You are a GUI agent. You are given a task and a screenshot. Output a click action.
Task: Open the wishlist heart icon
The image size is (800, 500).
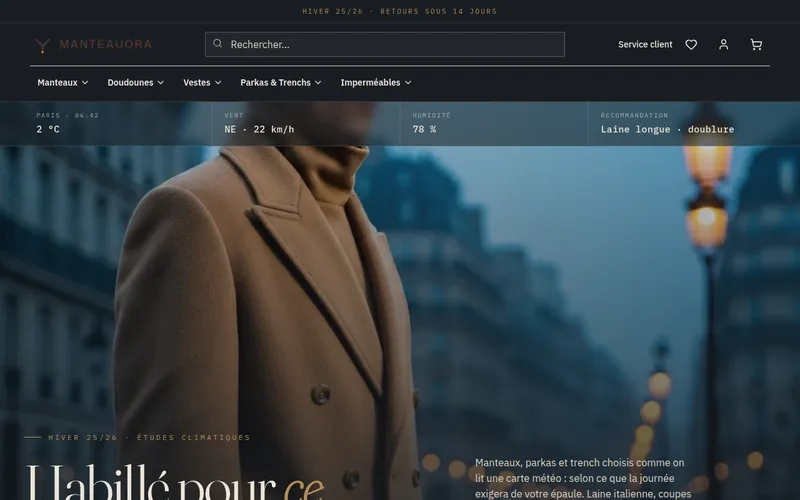click(691, 44)
